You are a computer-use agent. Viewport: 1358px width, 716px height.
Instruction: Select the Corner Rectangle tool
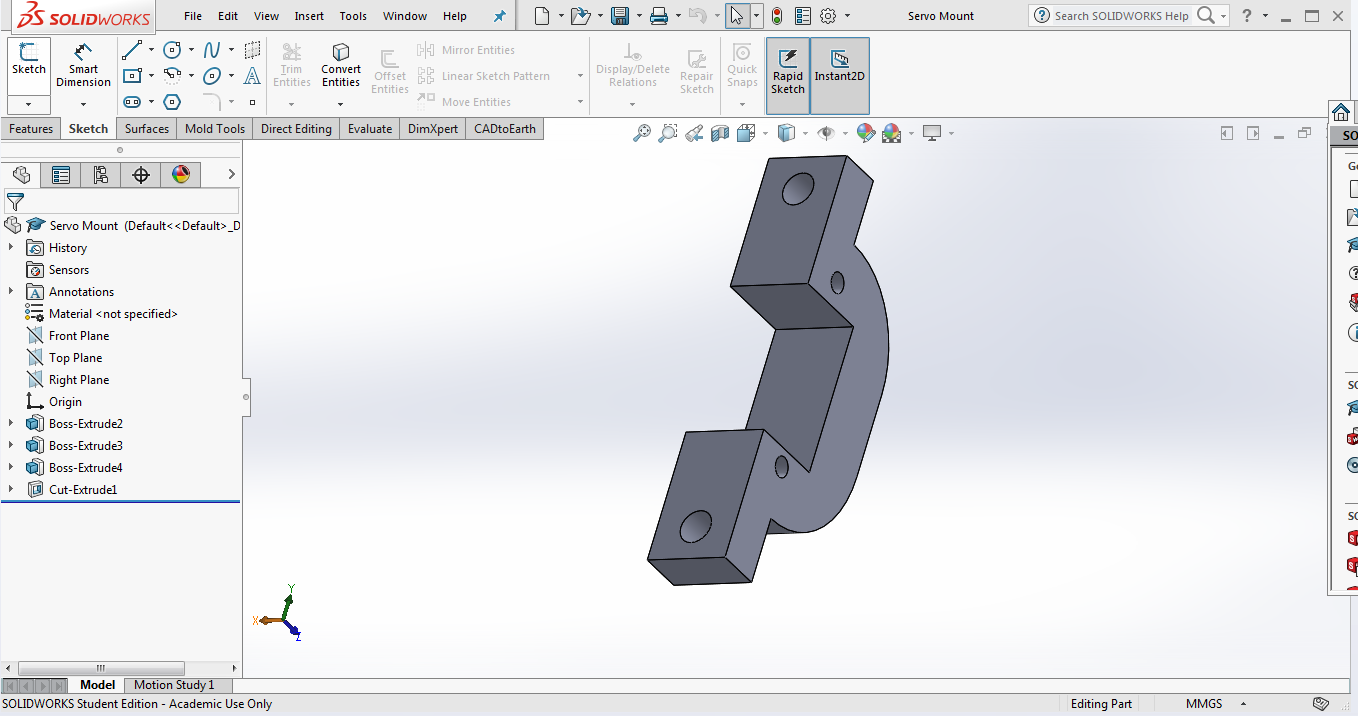pyautogui.click(x=131, y=76)
